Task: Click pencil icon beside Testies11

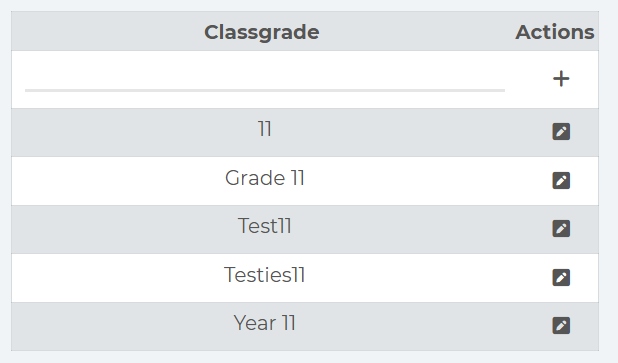Action: [x=561, y=277]
